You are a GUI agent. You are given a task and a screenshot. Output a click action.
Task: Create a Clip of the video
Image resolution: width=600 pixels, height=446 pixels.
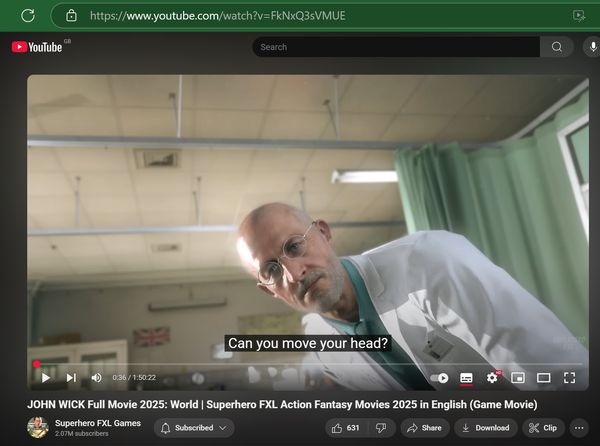543,428
